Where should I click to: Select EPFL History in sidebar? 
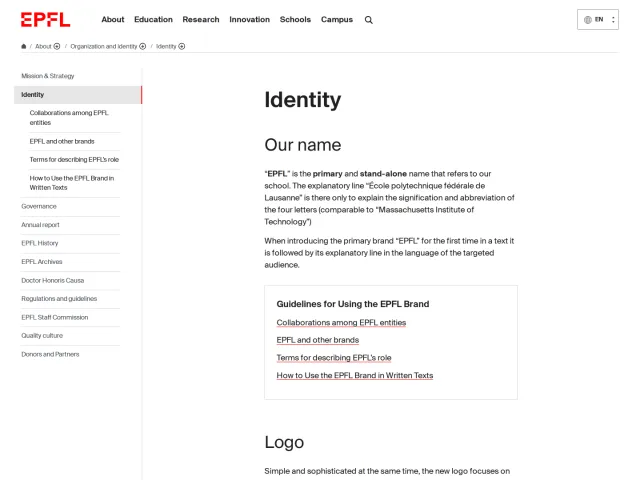click(40, 243)
